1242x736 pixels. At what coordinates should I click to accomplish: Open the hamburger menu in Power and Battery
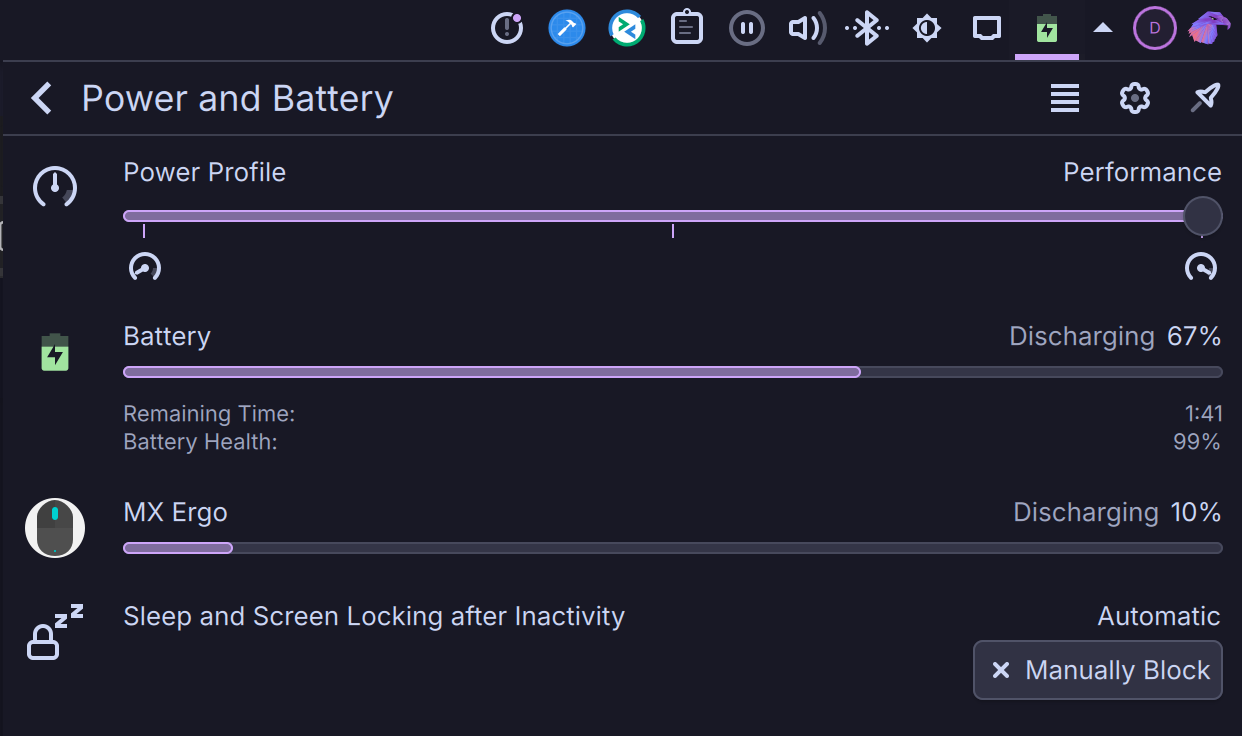coord(1064,98)
